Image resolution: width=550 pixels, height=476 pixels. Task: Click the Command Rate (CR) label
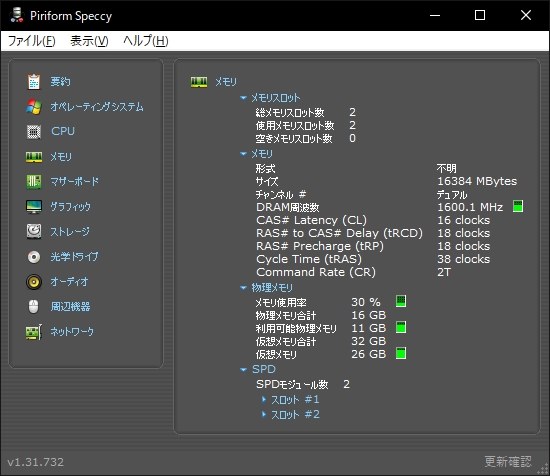[x=316, y=272]
